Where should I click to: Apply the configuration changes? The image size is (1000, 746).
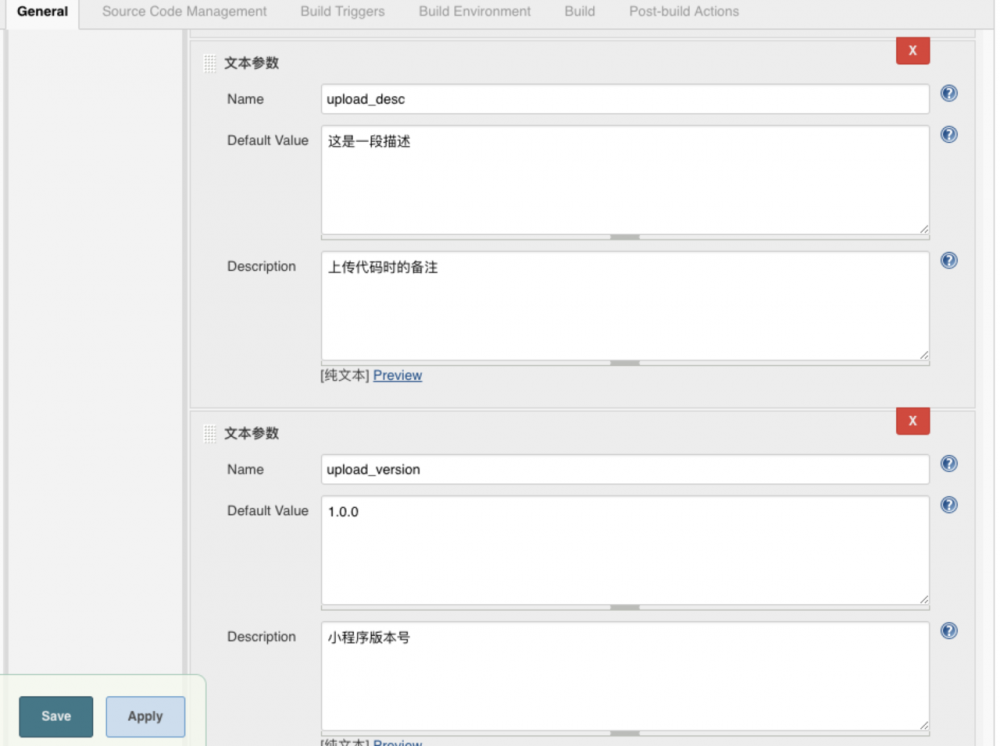coord(145,716)
